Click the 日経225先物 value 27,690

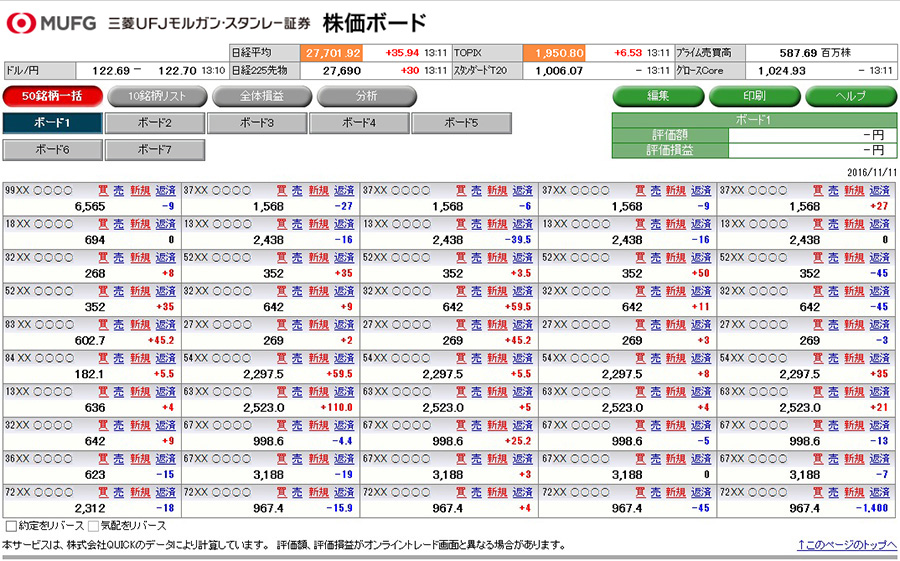(x=342, y=71)
